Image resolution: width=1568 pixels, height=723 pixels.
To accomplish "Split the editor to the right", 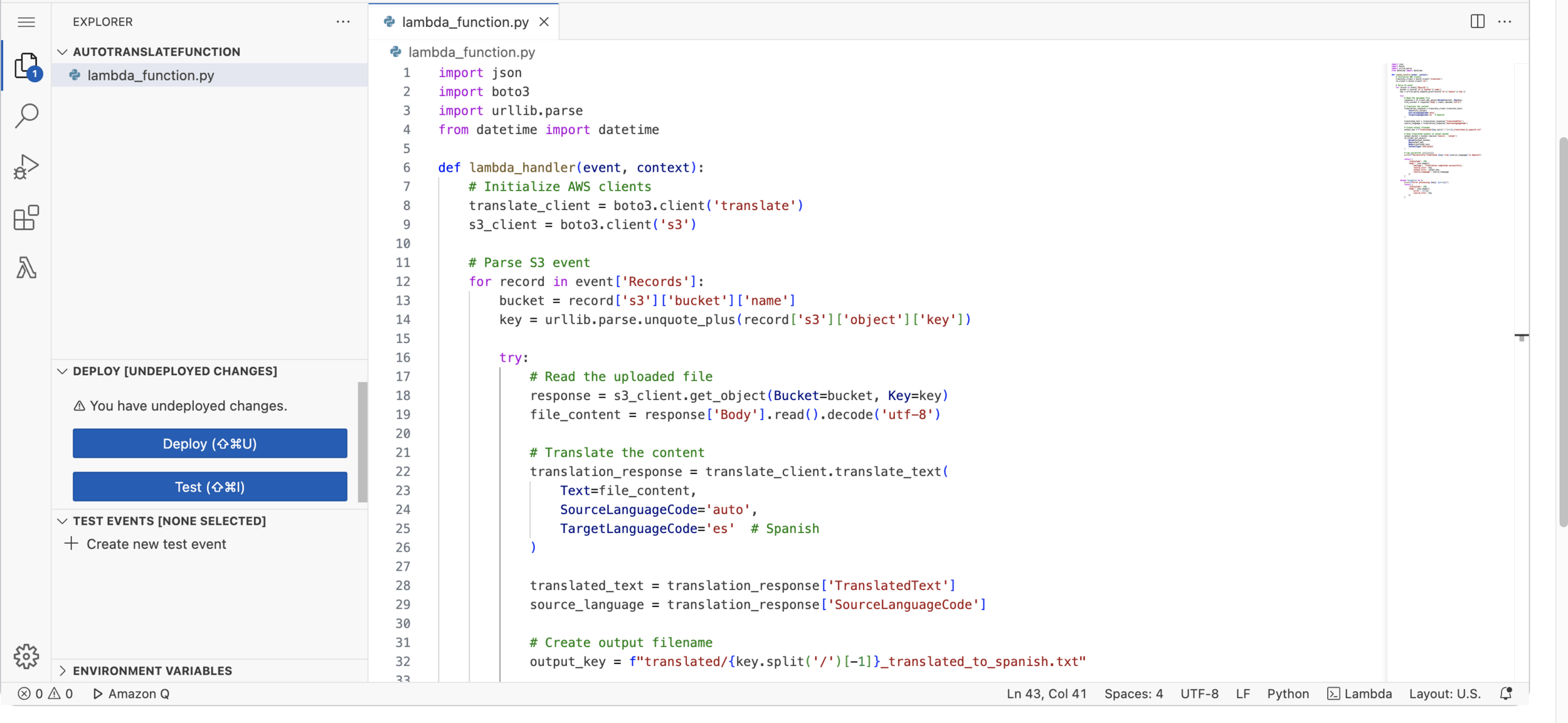I will pos(1477,21).
